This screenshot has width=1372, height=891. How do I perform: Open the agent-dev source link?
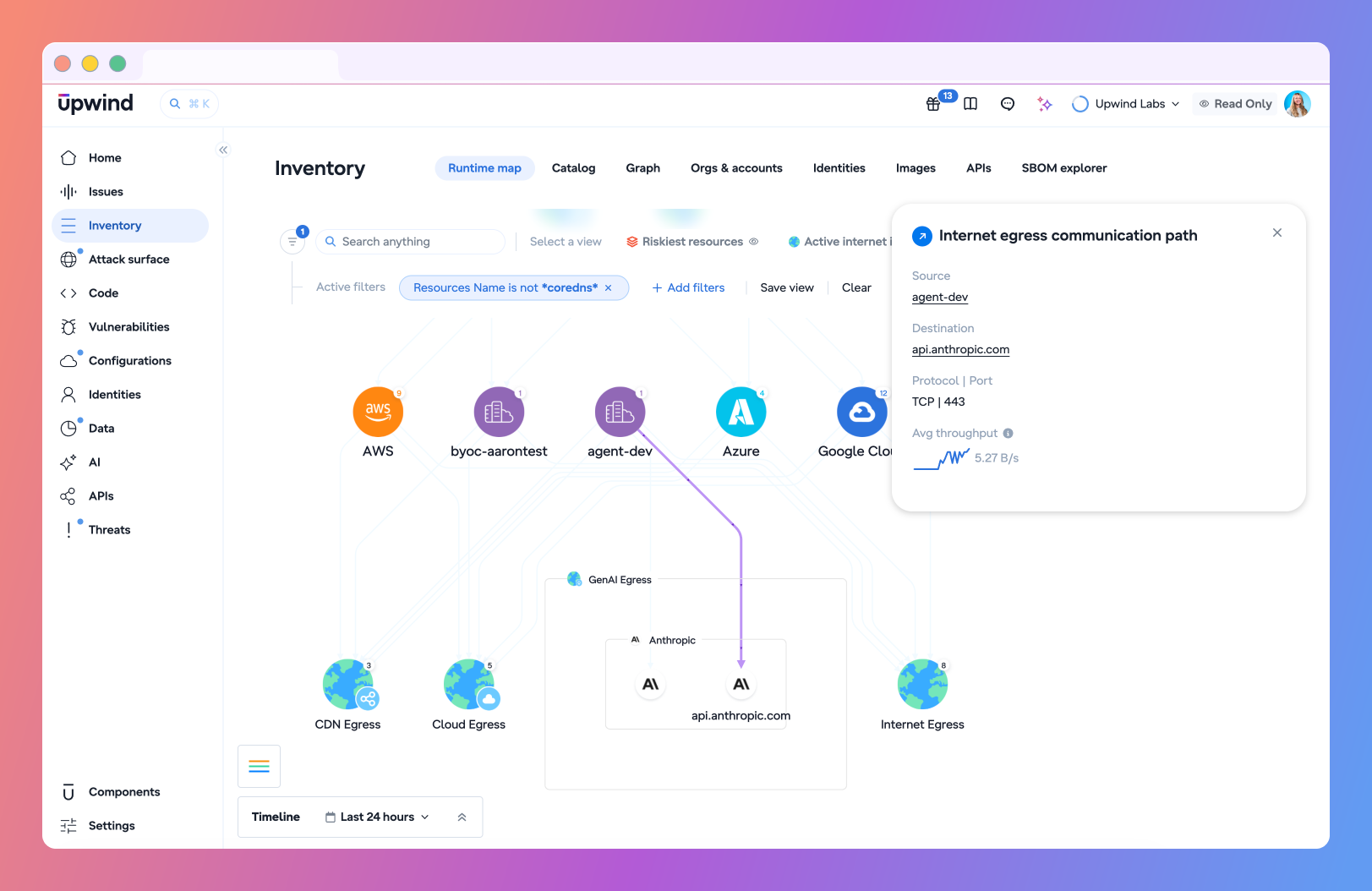pos(940,298)
